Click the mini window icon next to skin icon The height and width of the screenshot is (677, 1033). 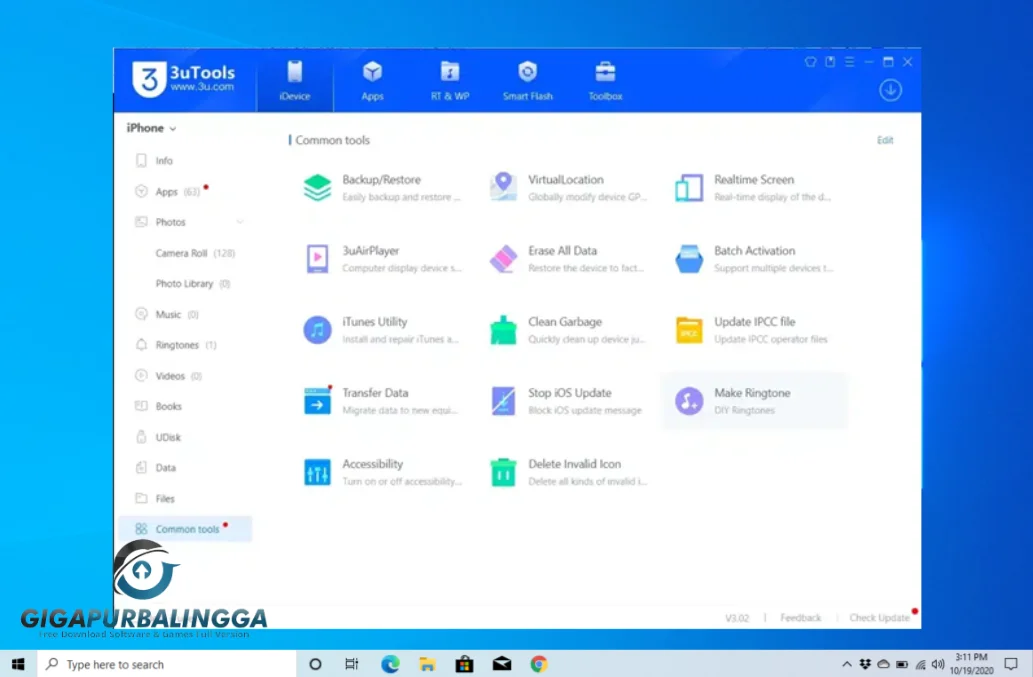tap(830, 62)
